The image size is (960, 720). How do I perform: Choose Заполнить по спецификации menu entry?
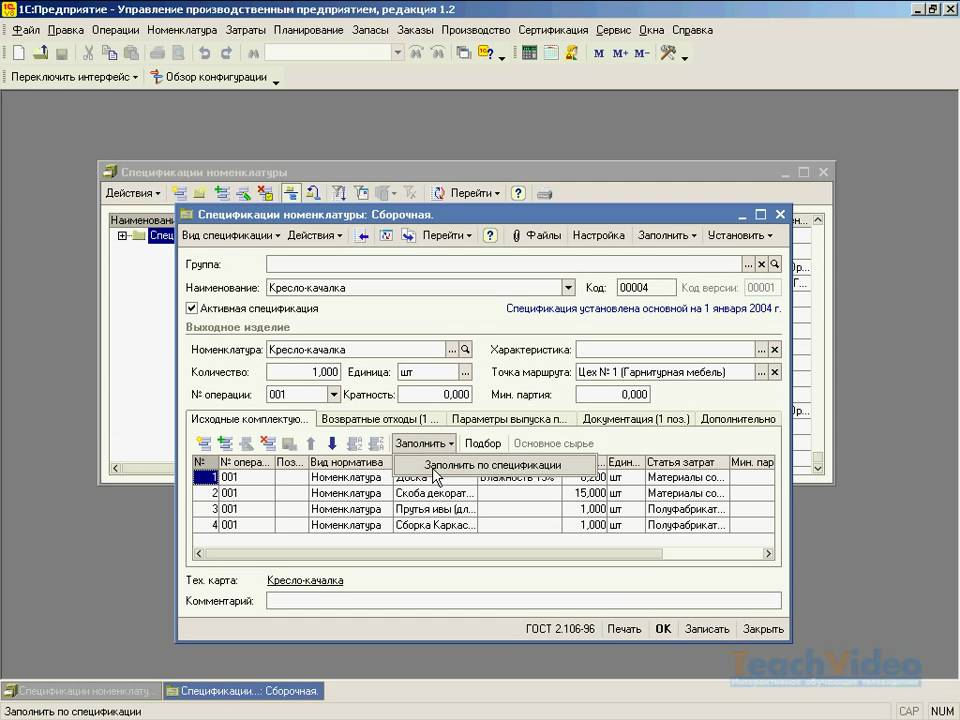[493, 465]
